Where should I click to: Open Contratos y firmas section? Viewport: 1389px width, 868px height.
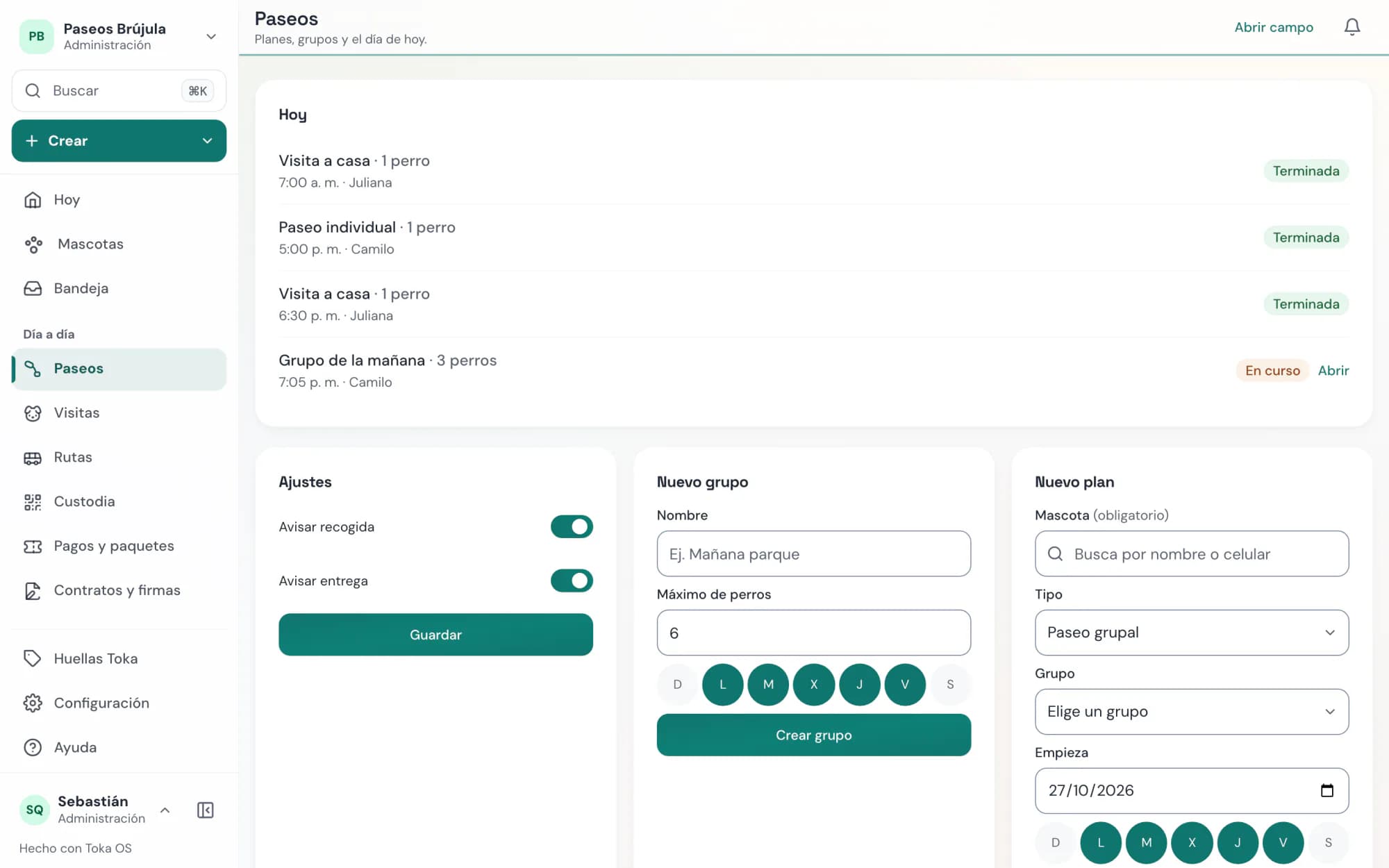tap(119, 591)
